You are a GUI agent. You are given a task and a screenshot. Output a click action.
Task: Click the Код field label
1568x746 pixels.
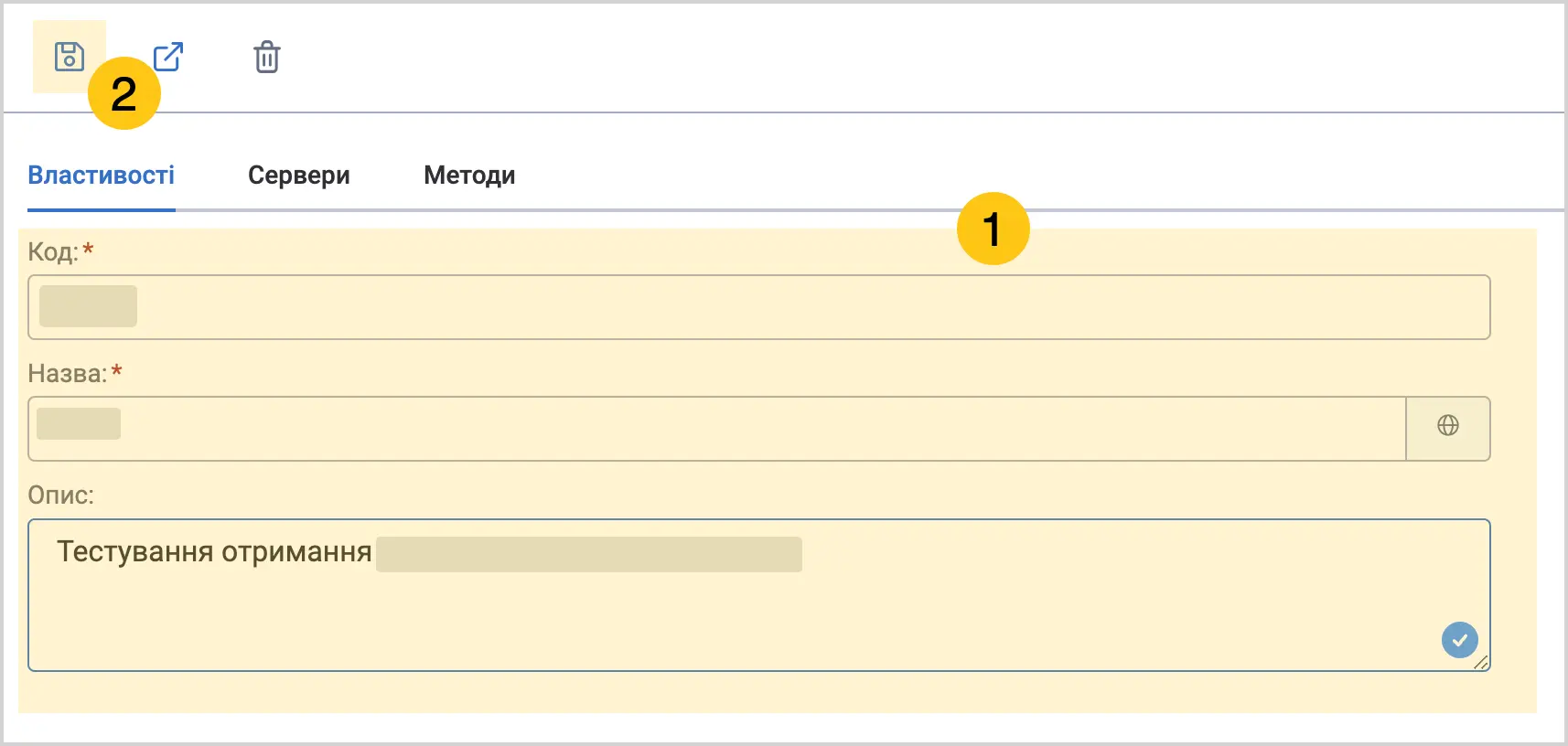[x=53, y=251]
